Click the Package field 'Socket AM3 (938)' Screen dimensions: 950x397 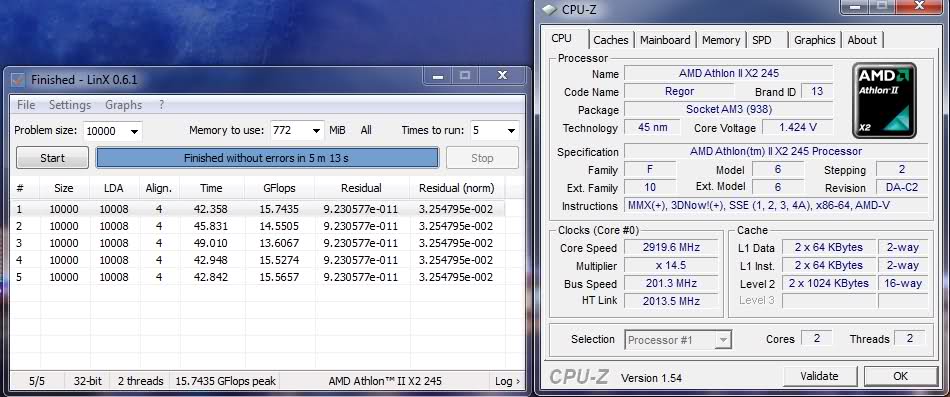coord(728,110)
